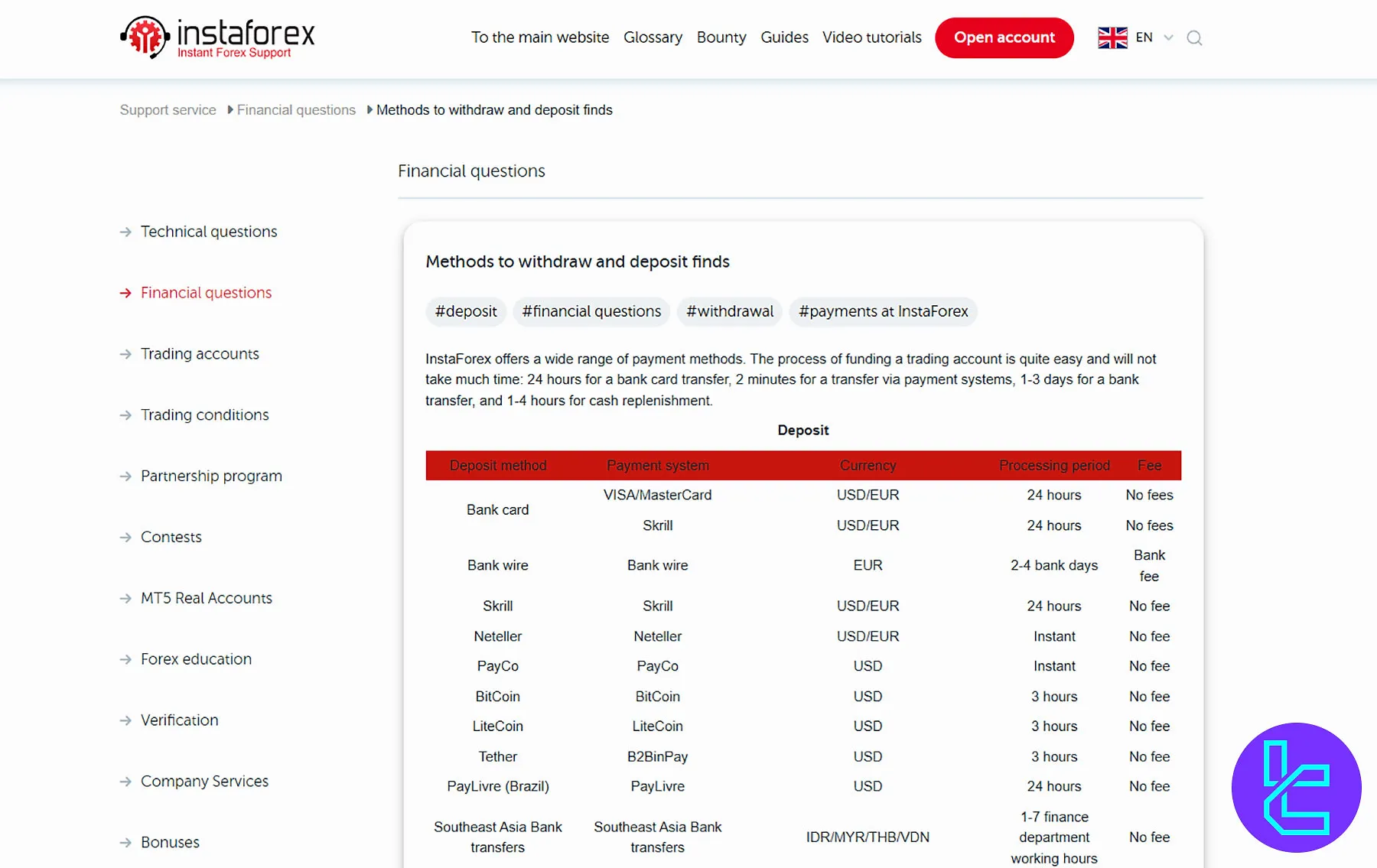Click the Open account button
This screenshot has height=868, width=1377.
coord(1004,37)
